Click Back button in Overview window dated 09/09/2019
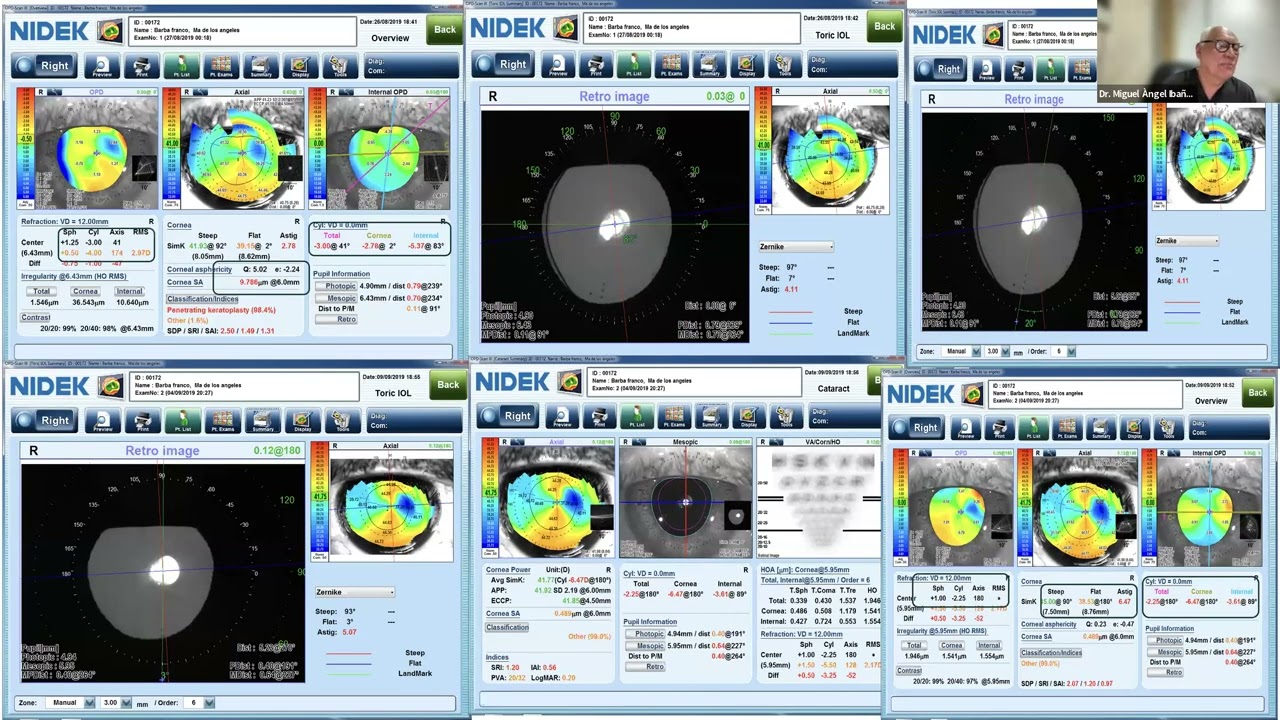The image size is (1280, 720). pos(1257,392)
